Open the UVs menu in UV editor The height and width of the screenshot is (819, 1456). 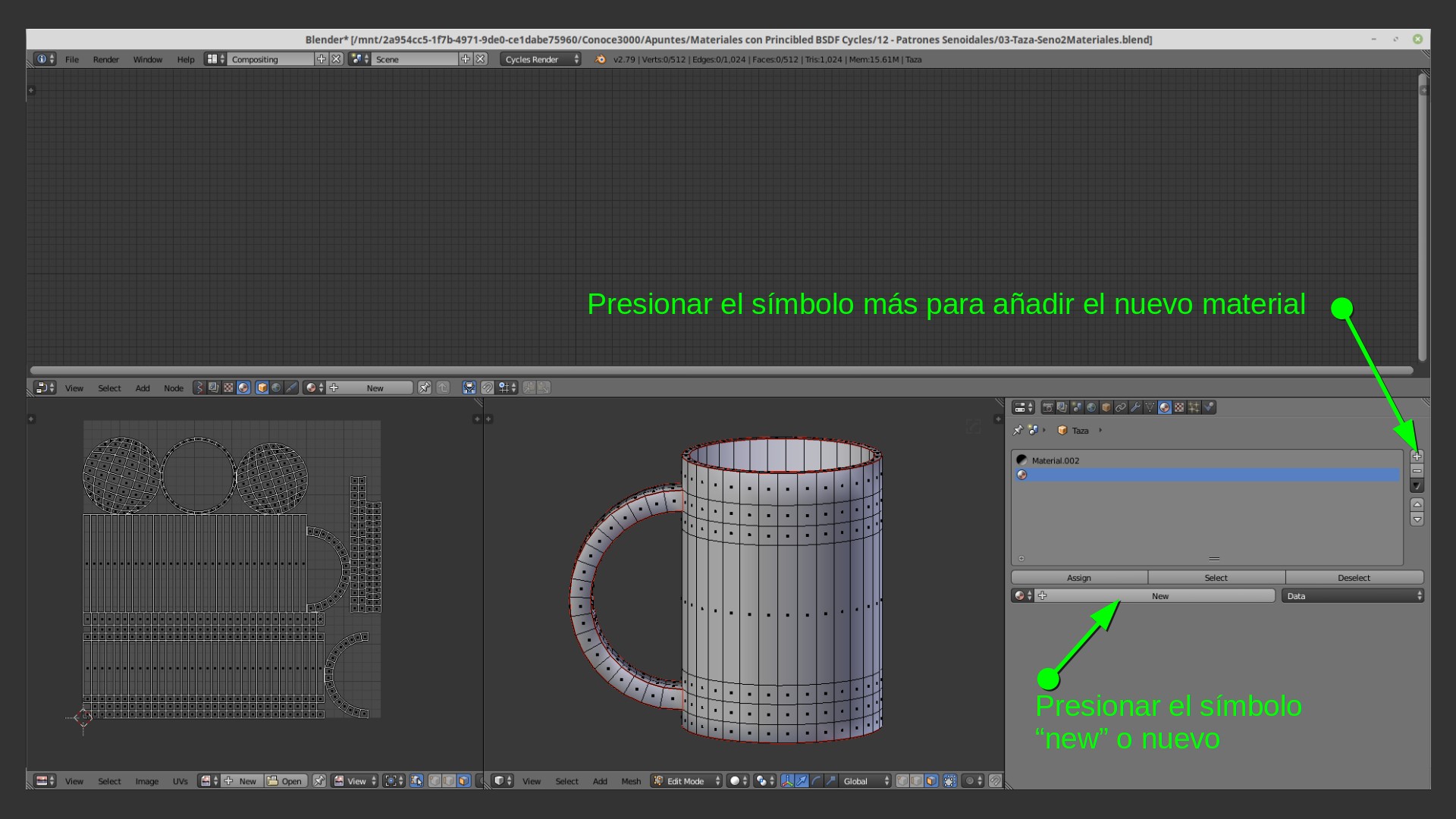(x=180, y=781)
